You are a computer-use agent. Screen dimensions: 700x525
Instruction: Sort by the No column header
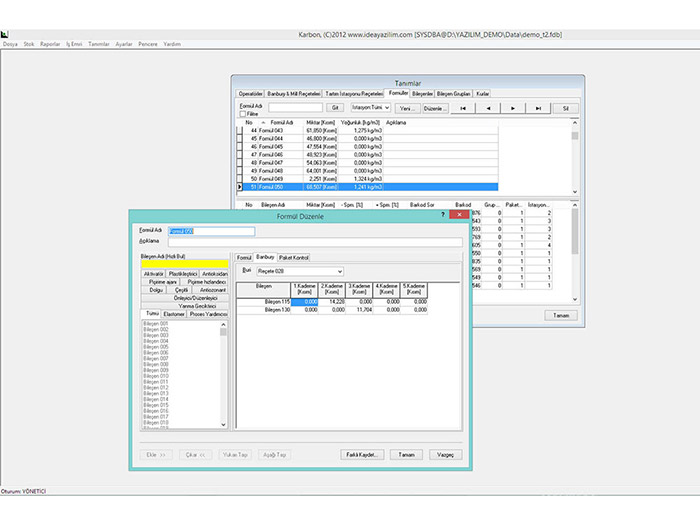249,122
